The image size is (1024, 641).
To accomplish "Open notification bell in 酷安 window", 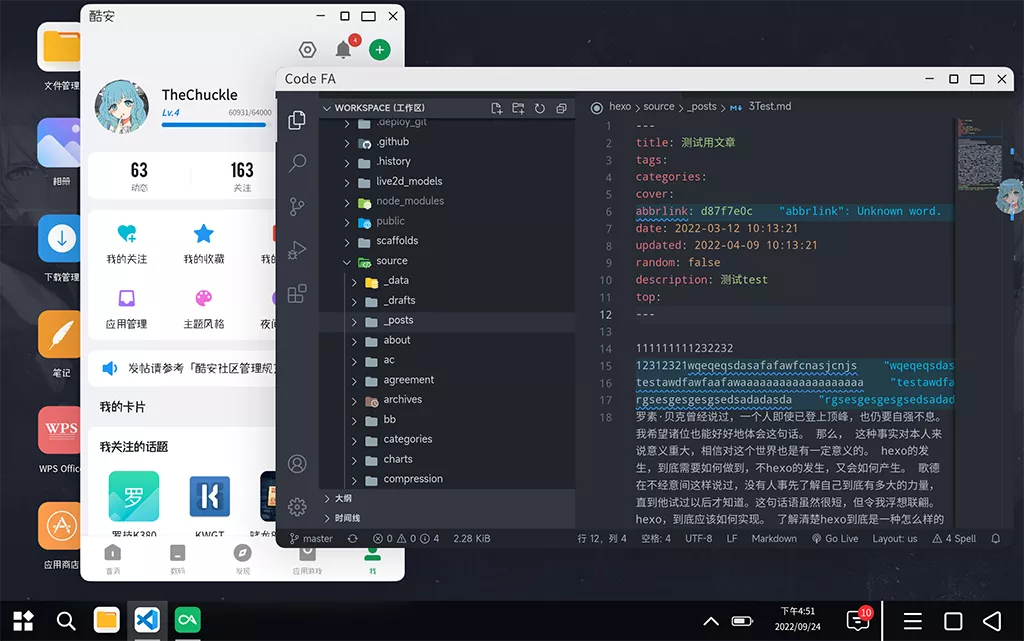I will (x=344, y=50).
